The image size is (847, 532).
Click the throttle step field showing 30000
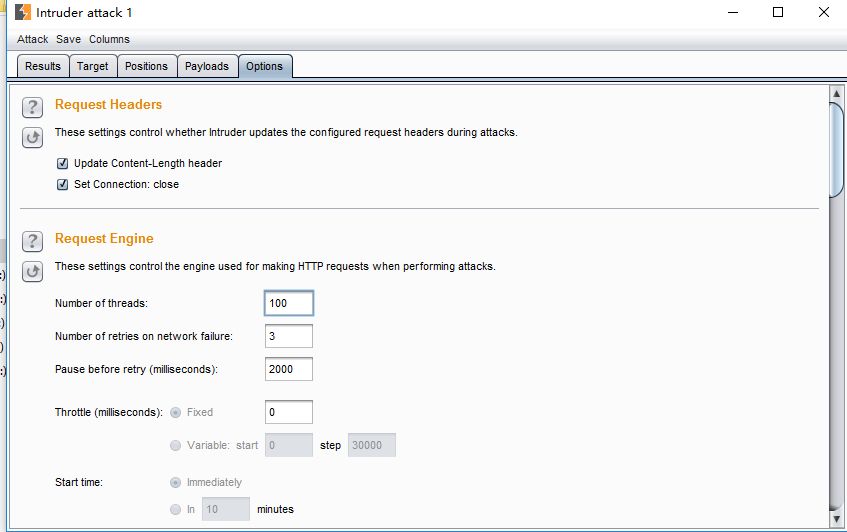tap(372, 445)
